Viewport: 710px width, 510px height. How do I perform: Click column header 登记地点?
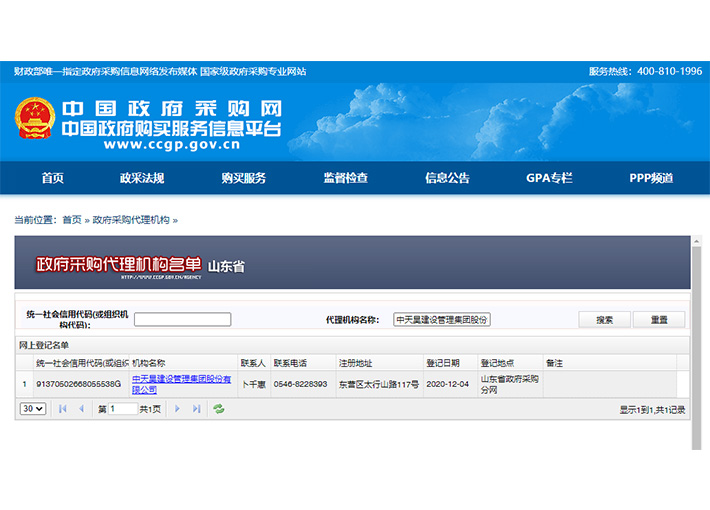510,363
